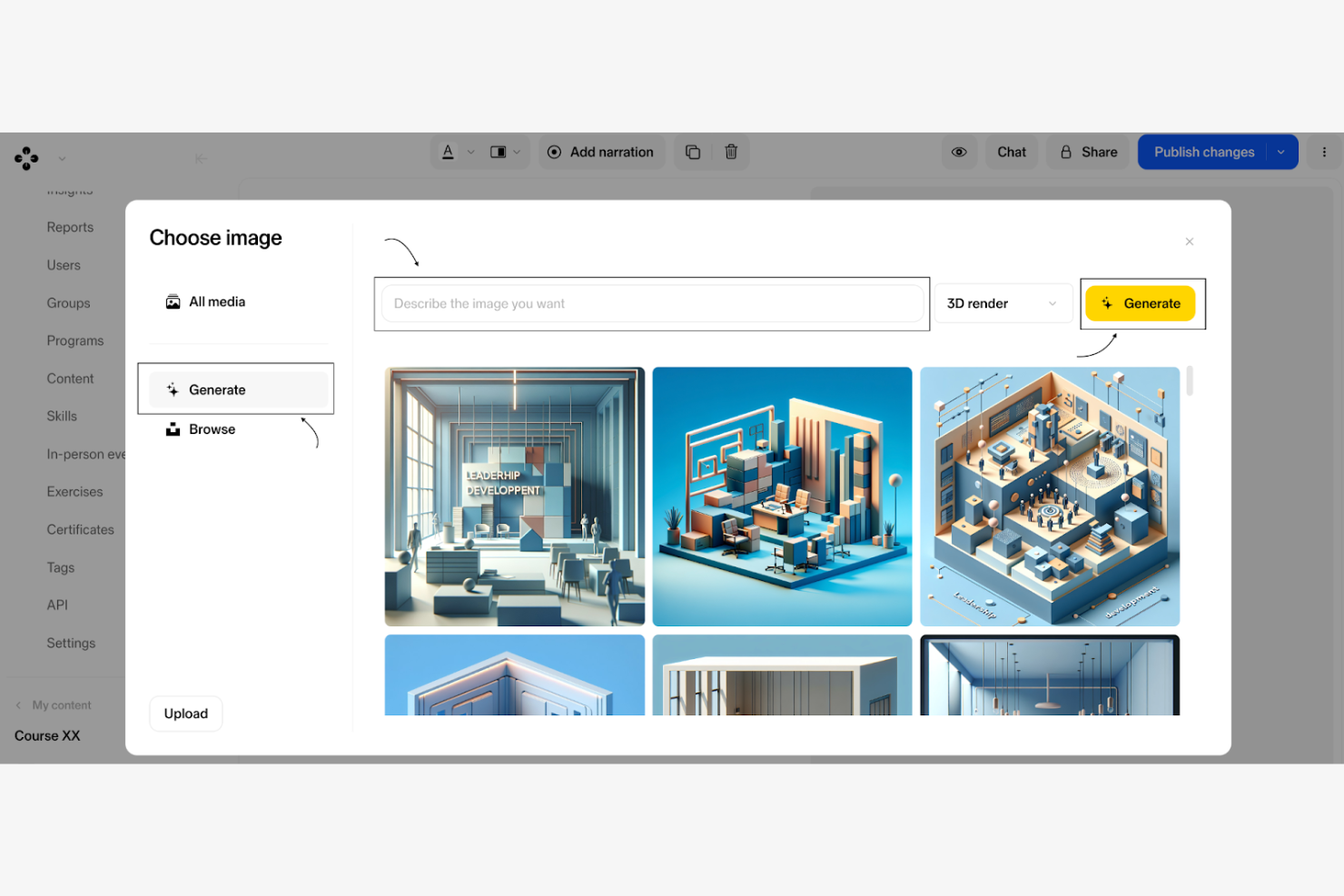Close the Choose image dialog
Image resolution: width=1344 pixels, height=896 pixels.
pos(1190,241)
